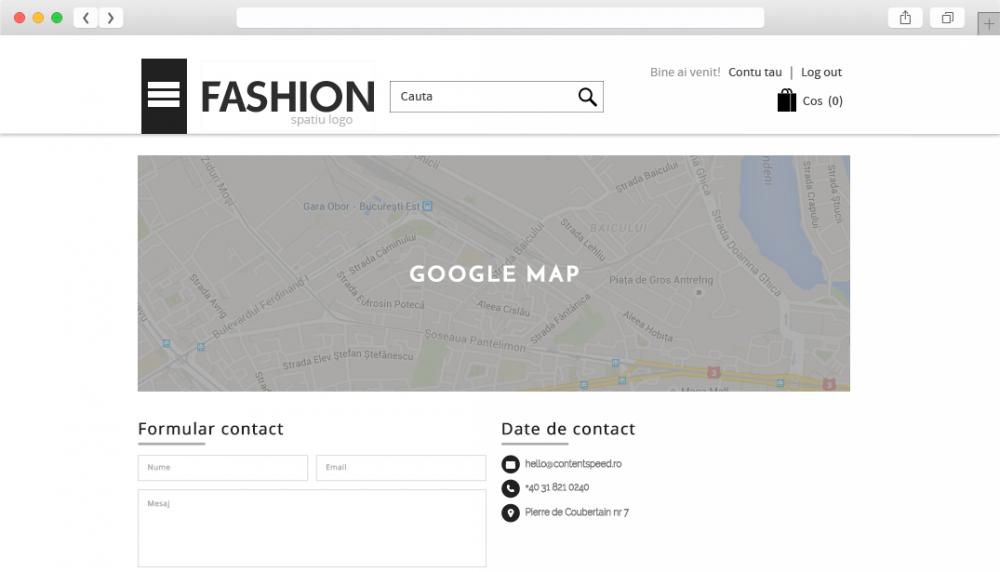Click the Log out link

pos(821,72)
